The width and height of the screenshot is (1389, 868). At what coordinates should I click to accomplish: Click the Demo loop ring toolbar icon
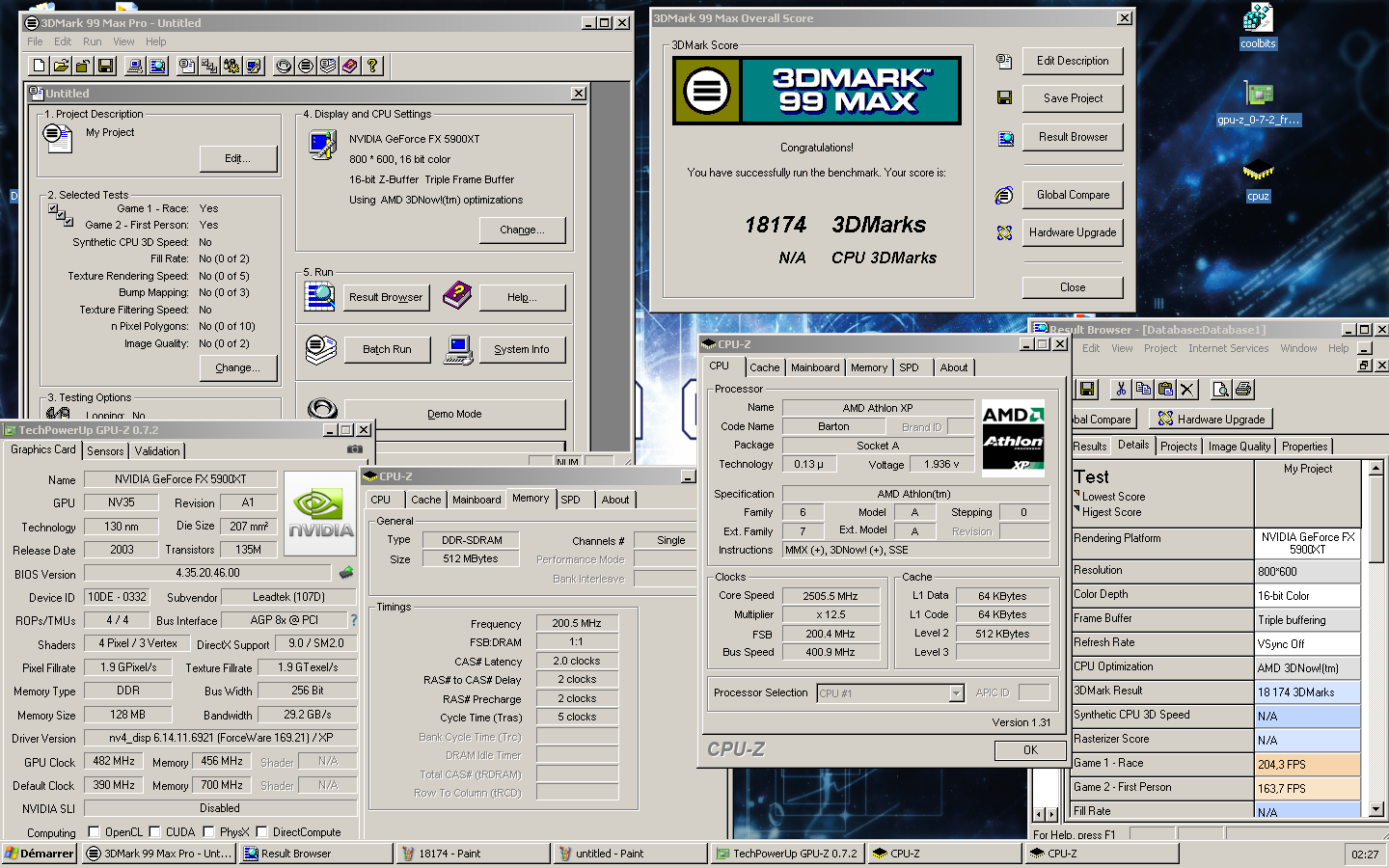pos(284,66)
